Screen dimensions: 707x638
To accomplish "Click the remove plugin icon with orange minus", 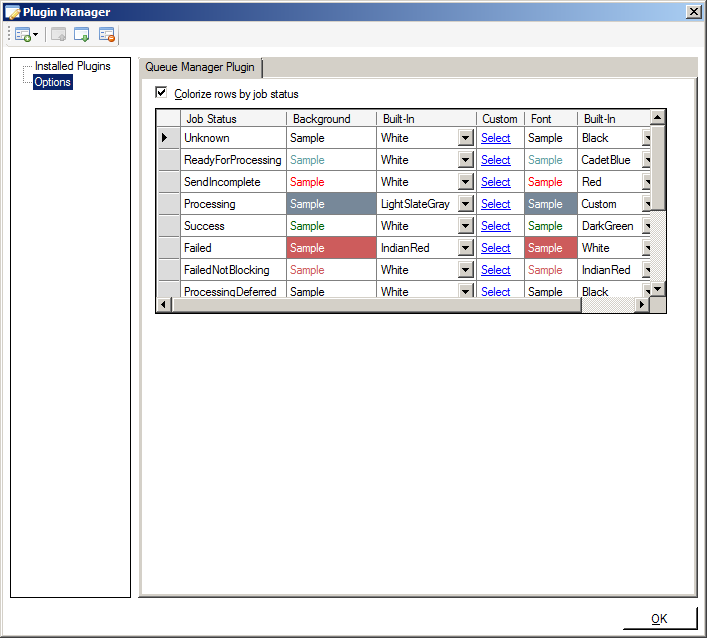I will pyautogui.click(x=107, y=35).
